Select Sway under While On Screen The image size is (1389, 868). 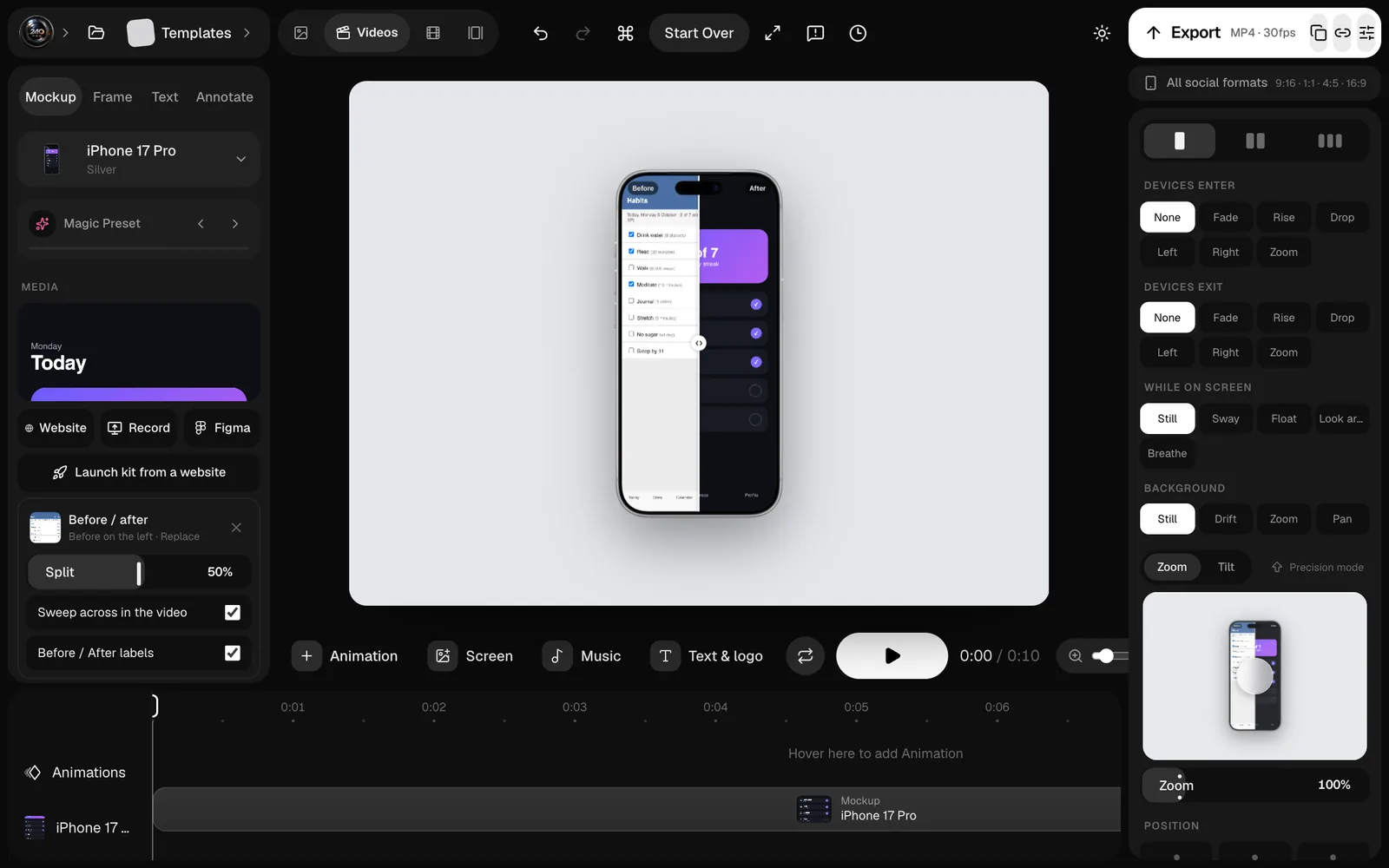pyautogui.click(x=1225, y=418)
